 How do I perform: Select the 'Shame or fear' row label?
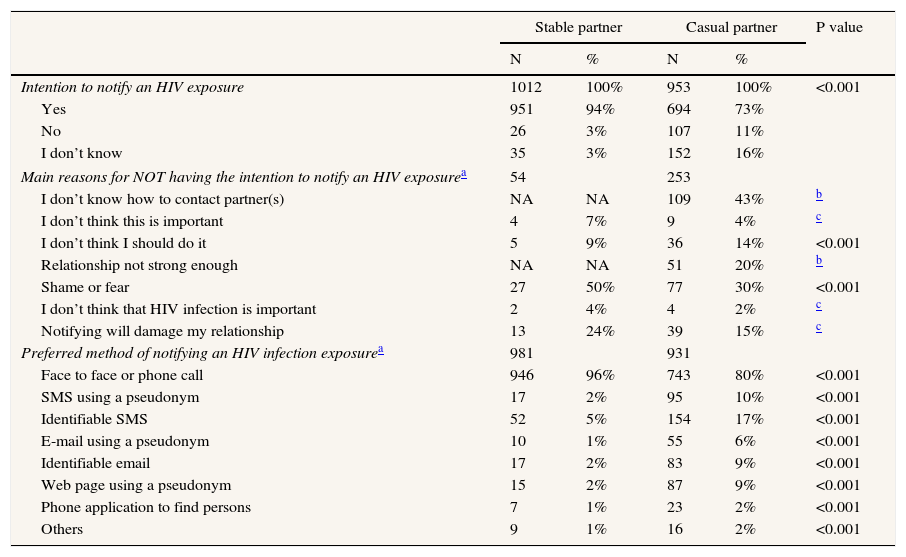[x=85, y=288]
